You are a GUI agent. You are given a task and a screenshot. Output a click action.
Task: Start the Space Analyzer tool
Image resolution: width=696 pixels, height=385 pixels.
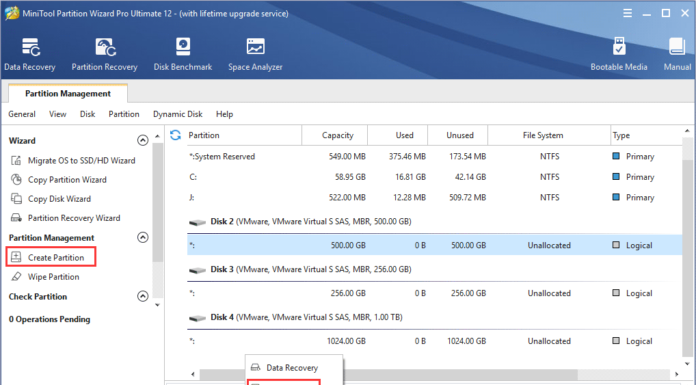[x=255, y=54]
